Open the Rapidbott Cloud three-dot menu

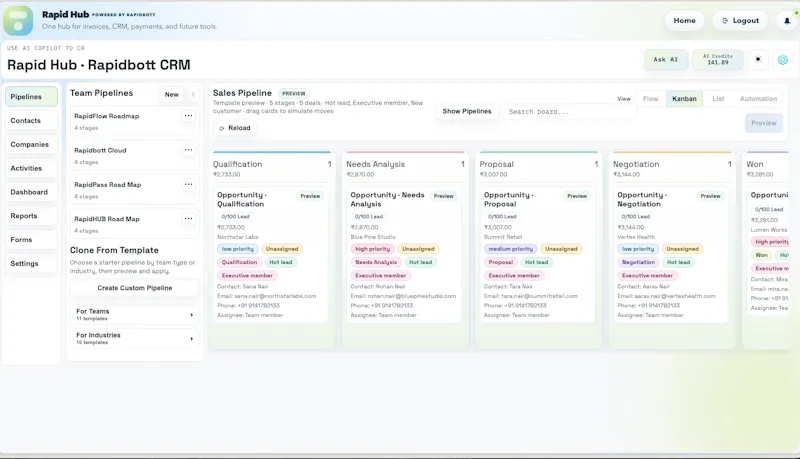188,150
